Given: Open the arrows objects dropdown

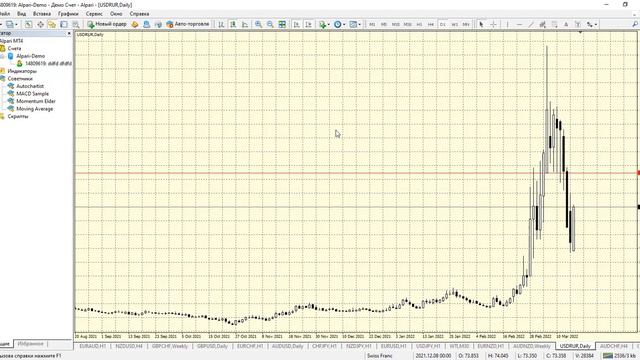Looking at the screenshot, I should (592, 24).
